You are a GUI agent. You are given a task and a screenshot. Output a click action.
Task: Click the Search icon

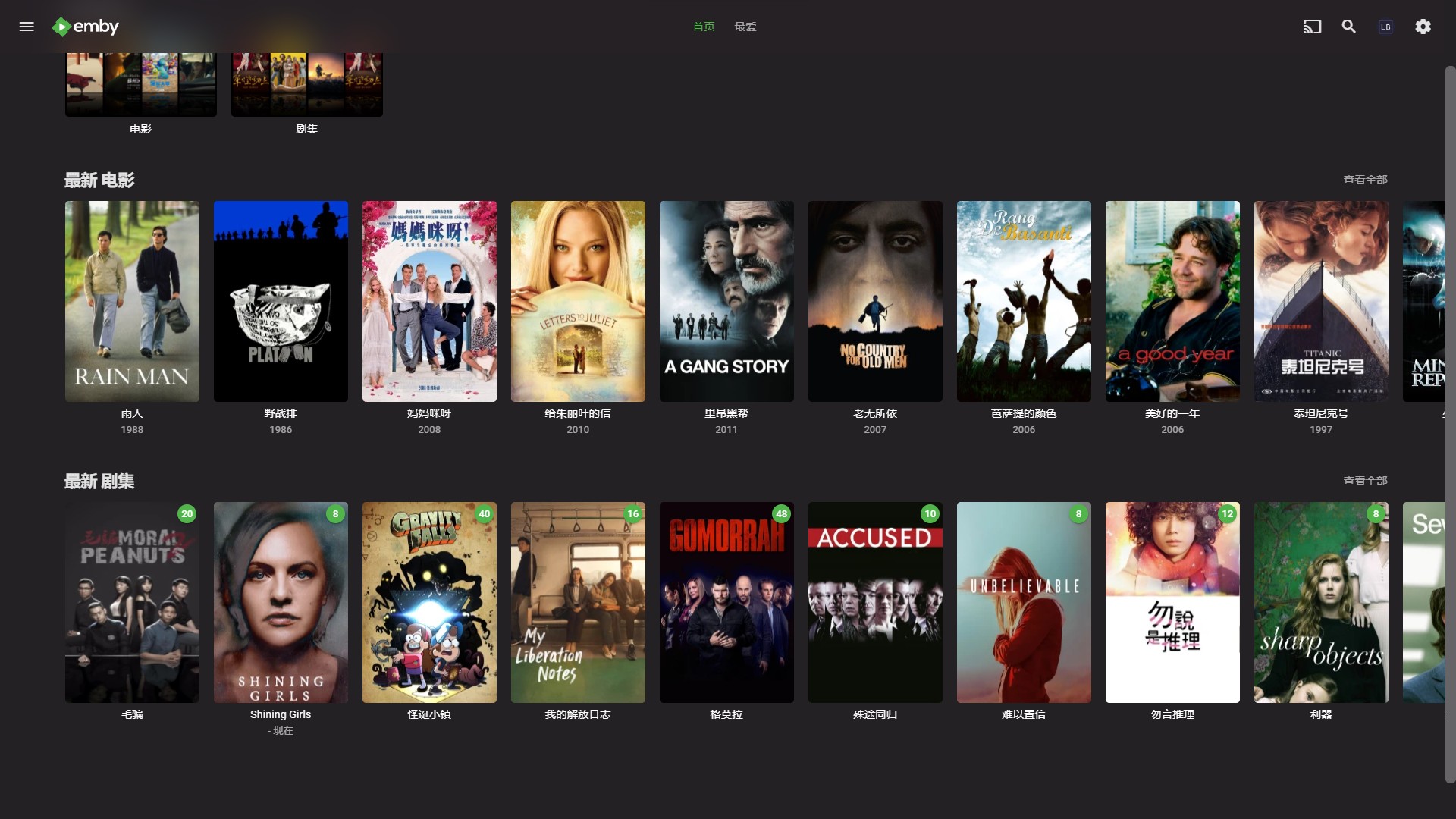pyautogui.click(x=1348, y=26)
